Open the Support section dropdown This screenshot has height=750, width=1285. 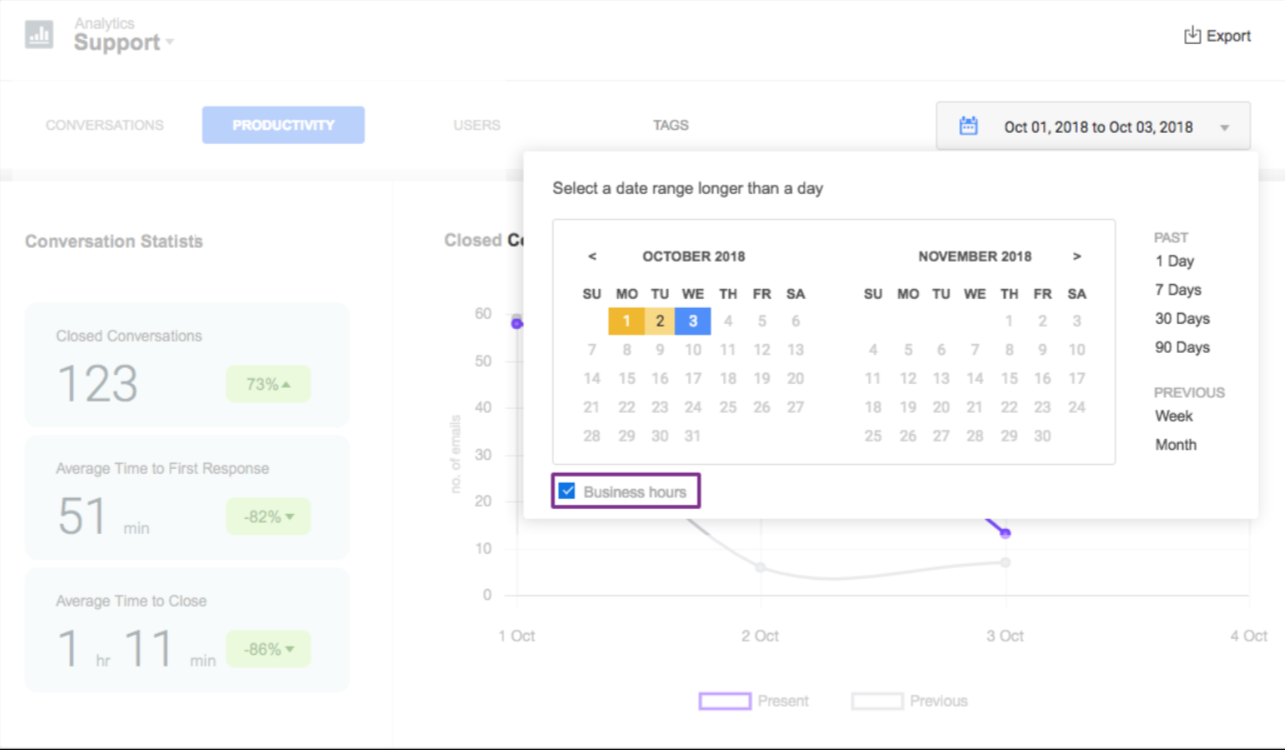click(124, 42)
